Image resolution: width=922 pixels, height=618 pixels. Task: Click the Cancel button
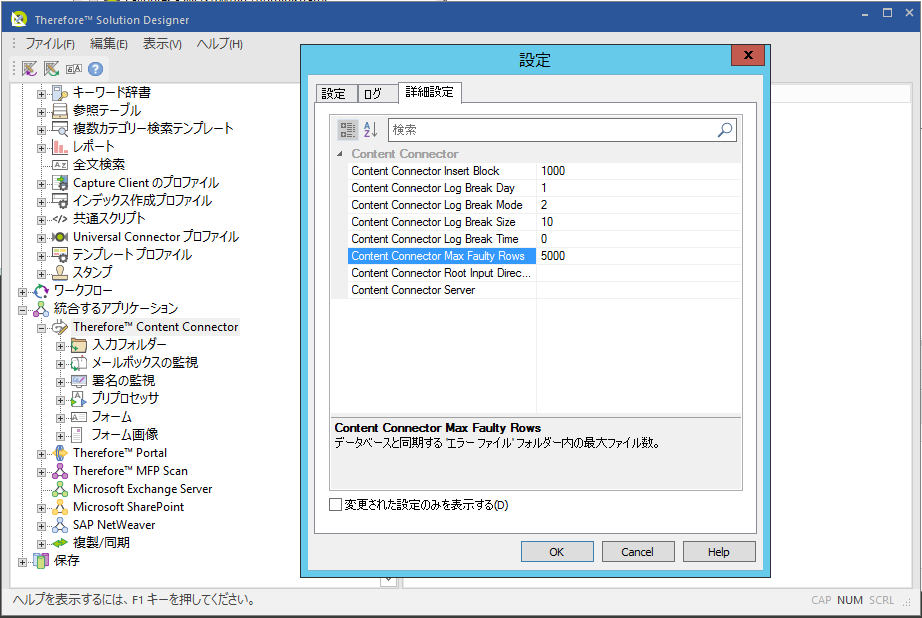(x=637, y=552)
